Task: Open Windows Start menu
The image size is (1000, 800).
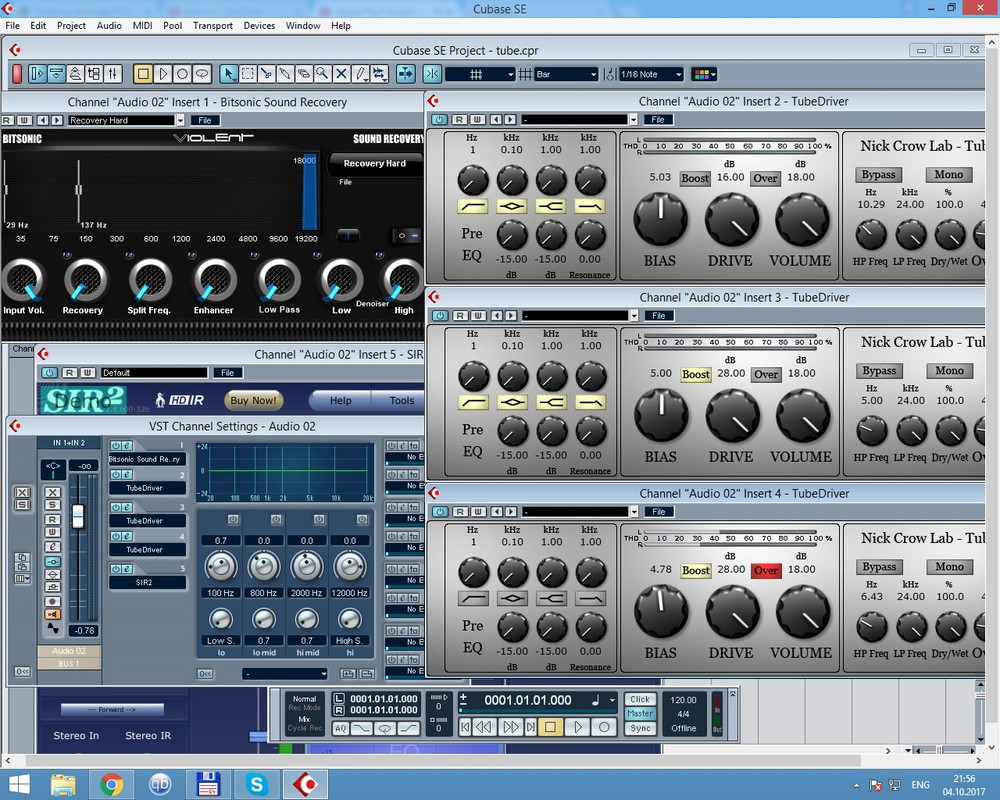Action: click(20, 784)
